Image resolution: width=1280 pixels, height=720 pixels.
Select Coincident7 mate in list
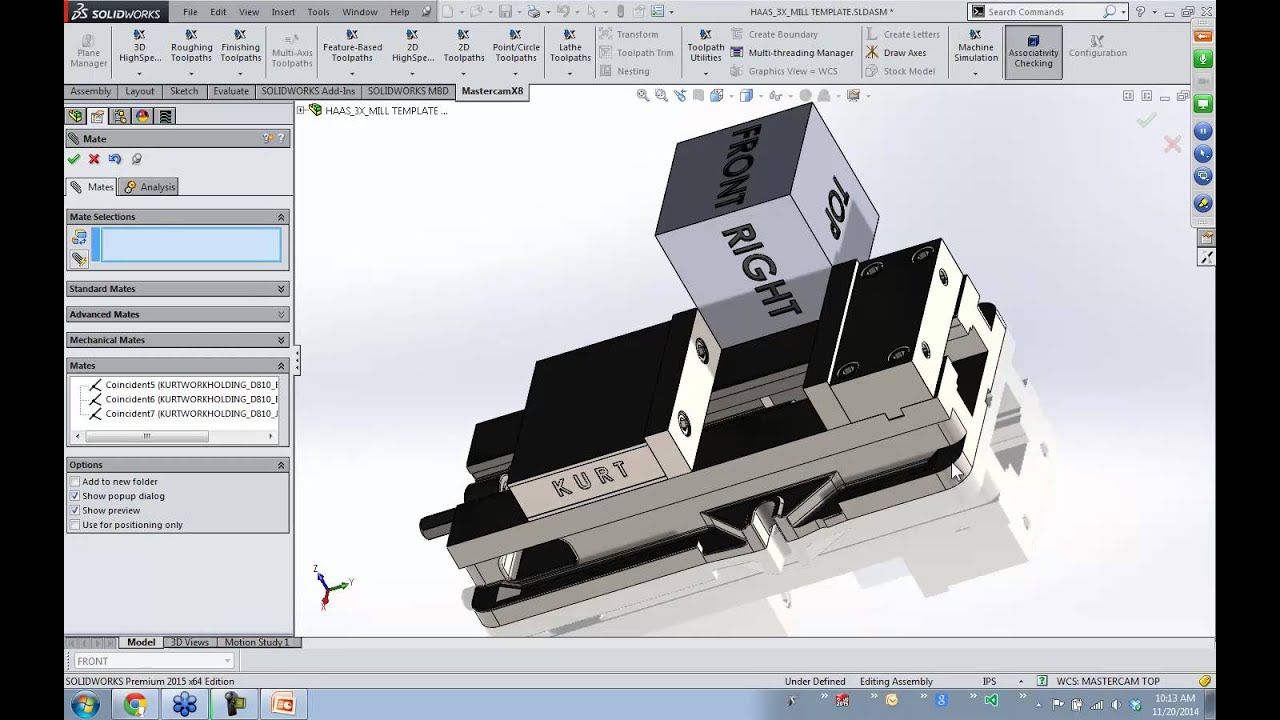pyautogui.click(x=182, y=413)
